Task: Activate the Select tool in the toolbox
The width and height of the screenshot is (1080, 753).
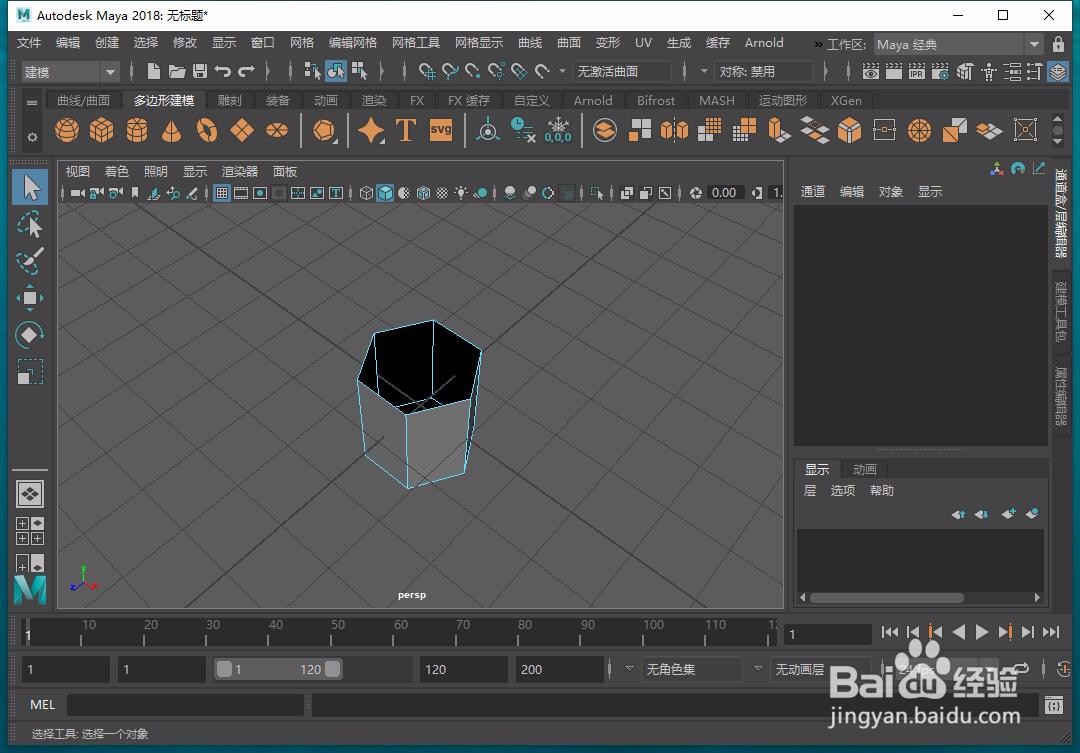Action: pos(30,187)
